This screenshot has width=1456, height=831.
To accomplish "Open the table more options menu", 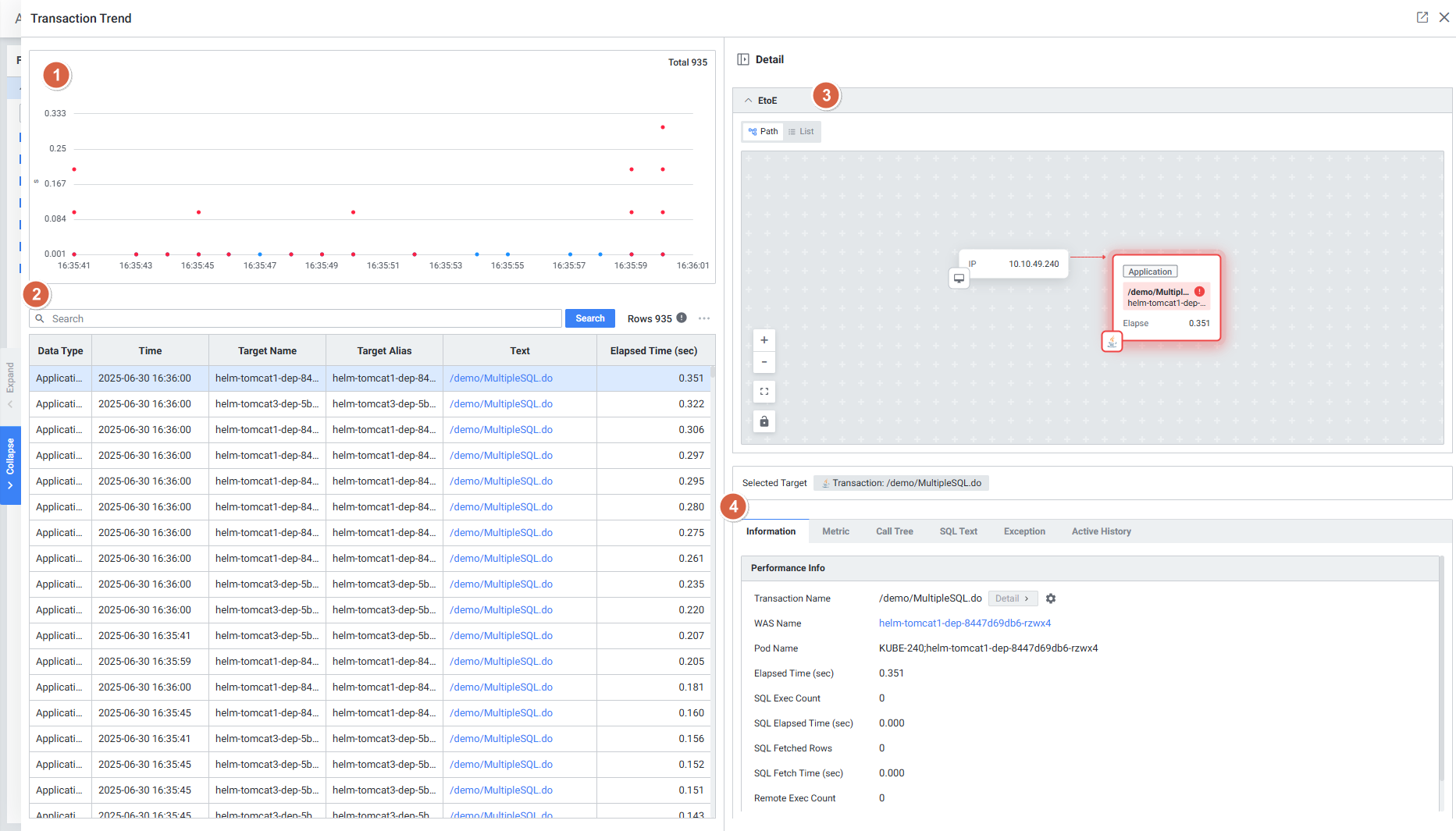I will (704, 318).
